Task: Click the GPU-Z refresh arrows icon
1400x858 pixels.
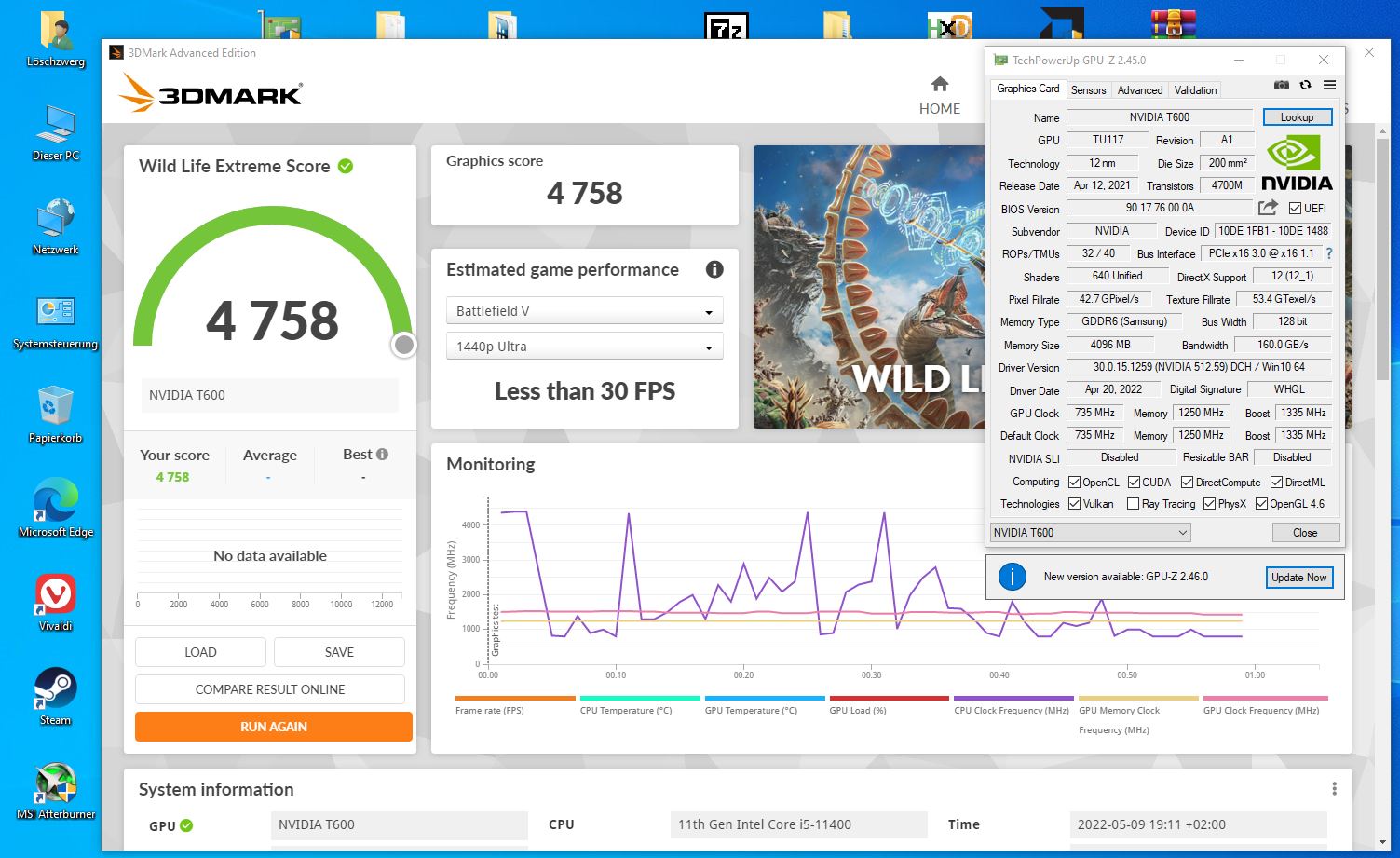Action: 1305,85
